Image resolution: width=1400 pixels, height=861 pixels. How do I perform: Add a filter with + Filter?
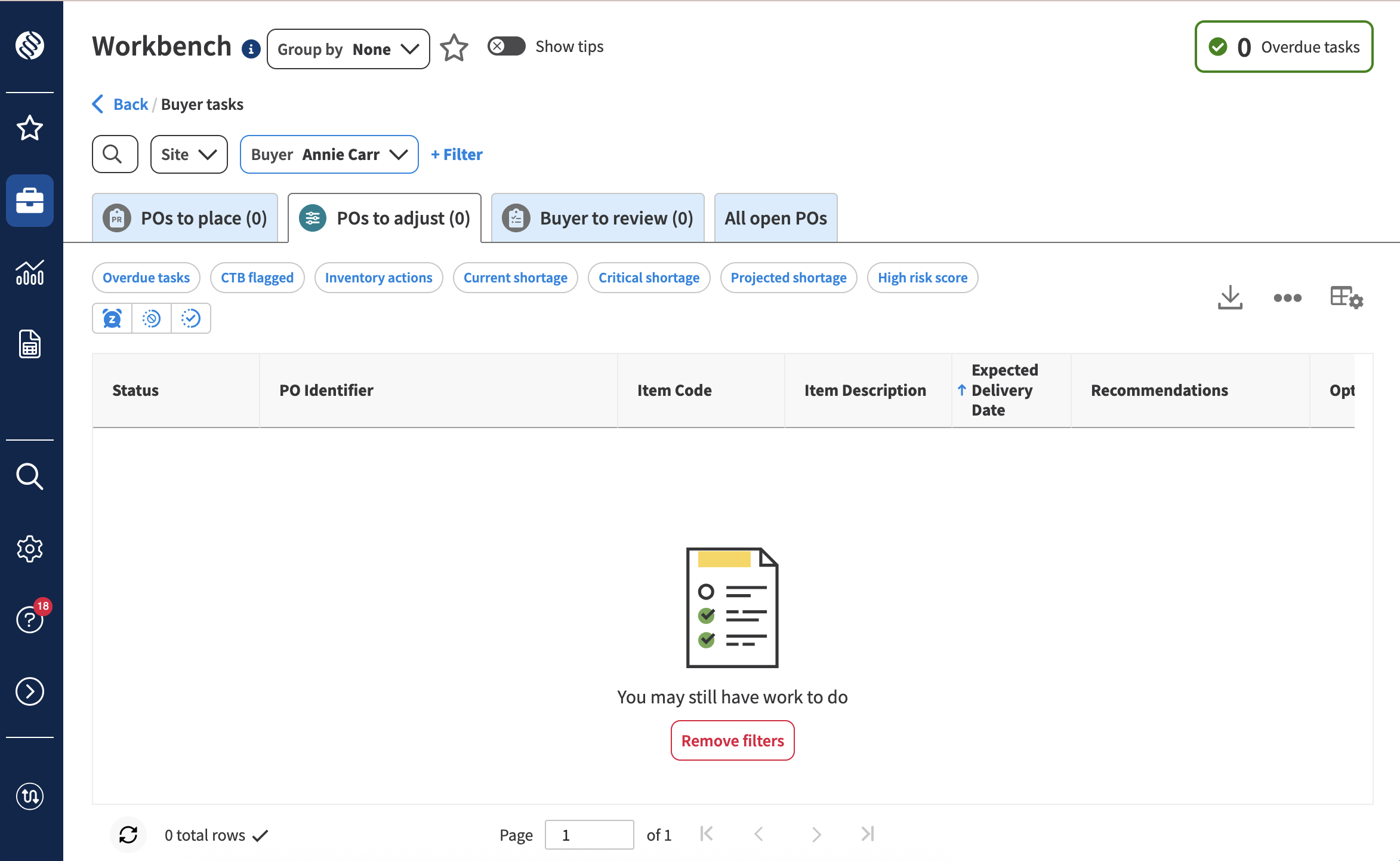point(457,155)
